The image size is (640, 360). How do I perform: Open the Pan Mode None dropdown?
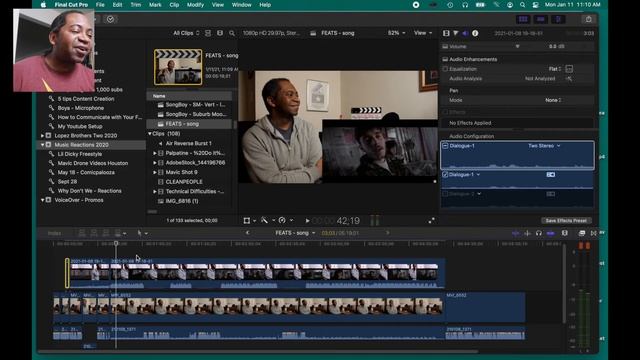[x=553, y=100]
